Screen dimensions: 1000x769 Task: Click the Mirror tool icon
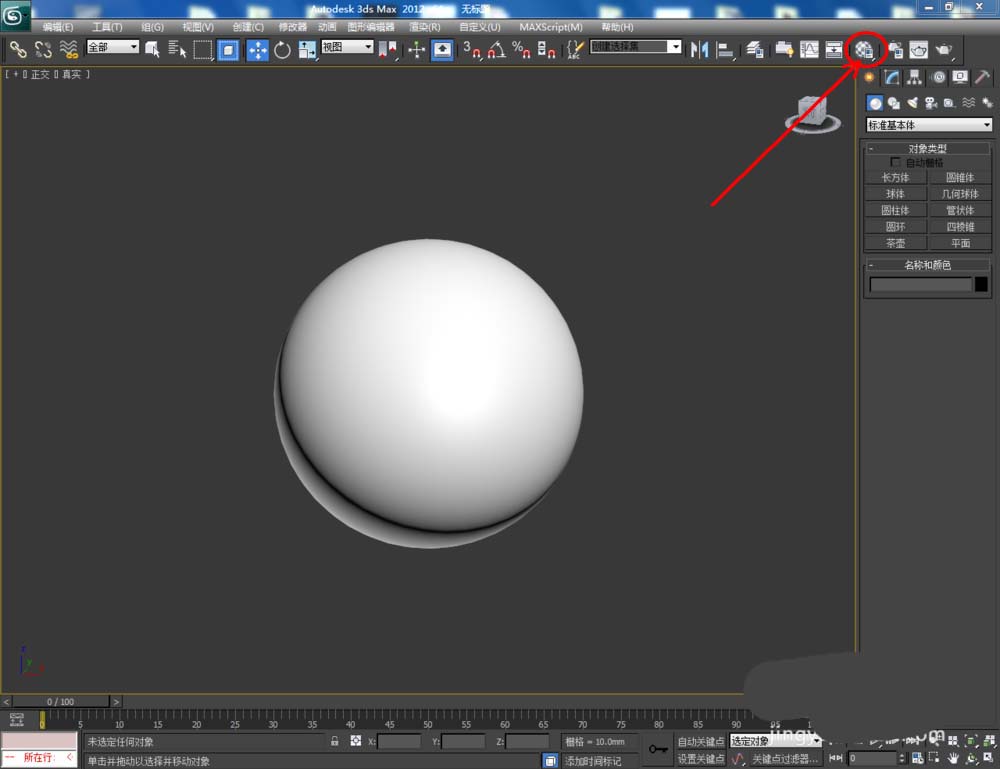700,49
